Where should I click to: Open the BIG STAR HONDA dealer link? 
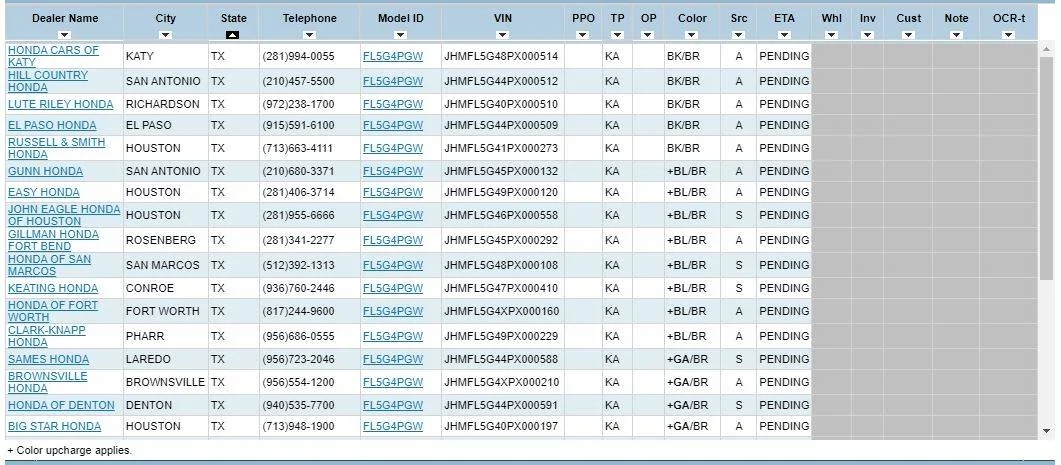(x=54, y=426)
